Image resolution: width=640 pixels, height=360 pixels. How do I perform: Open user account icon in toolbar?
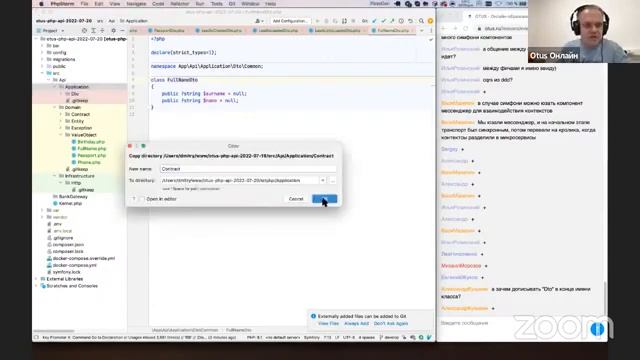click(258, 21)
